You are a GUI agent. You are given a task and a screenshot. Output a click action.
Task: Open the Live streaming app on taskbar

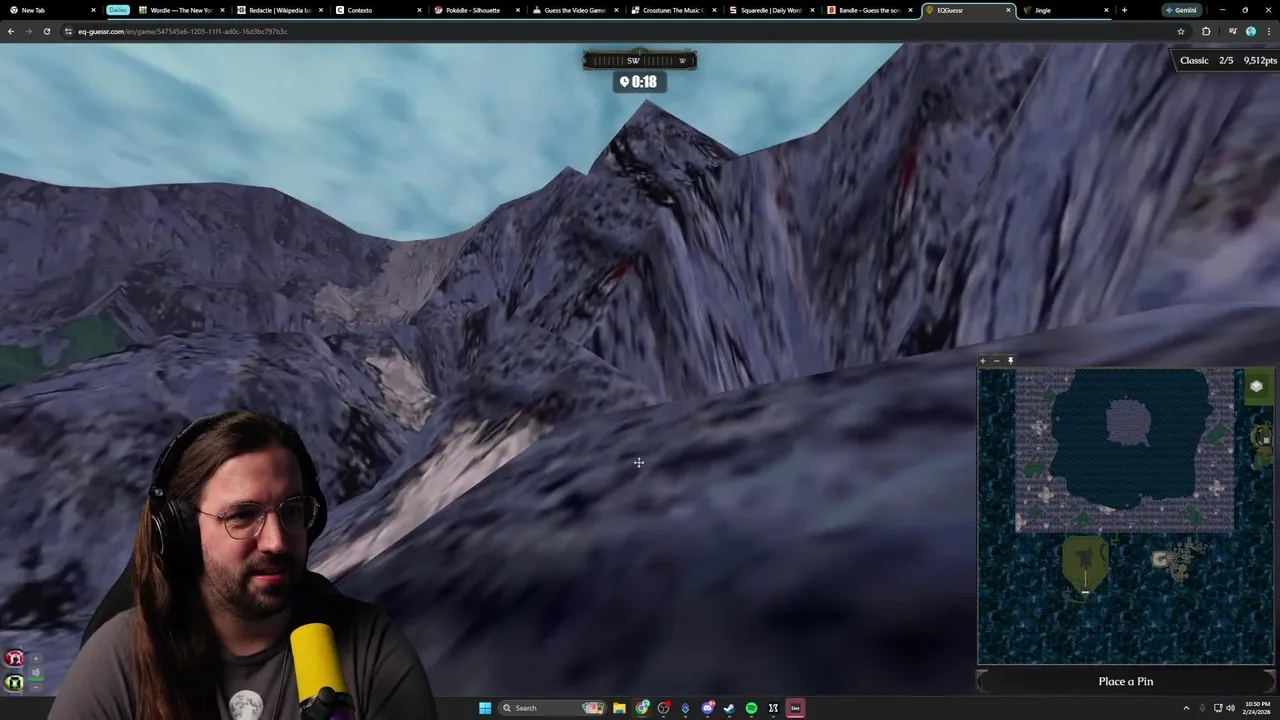[x=795, y=708]
